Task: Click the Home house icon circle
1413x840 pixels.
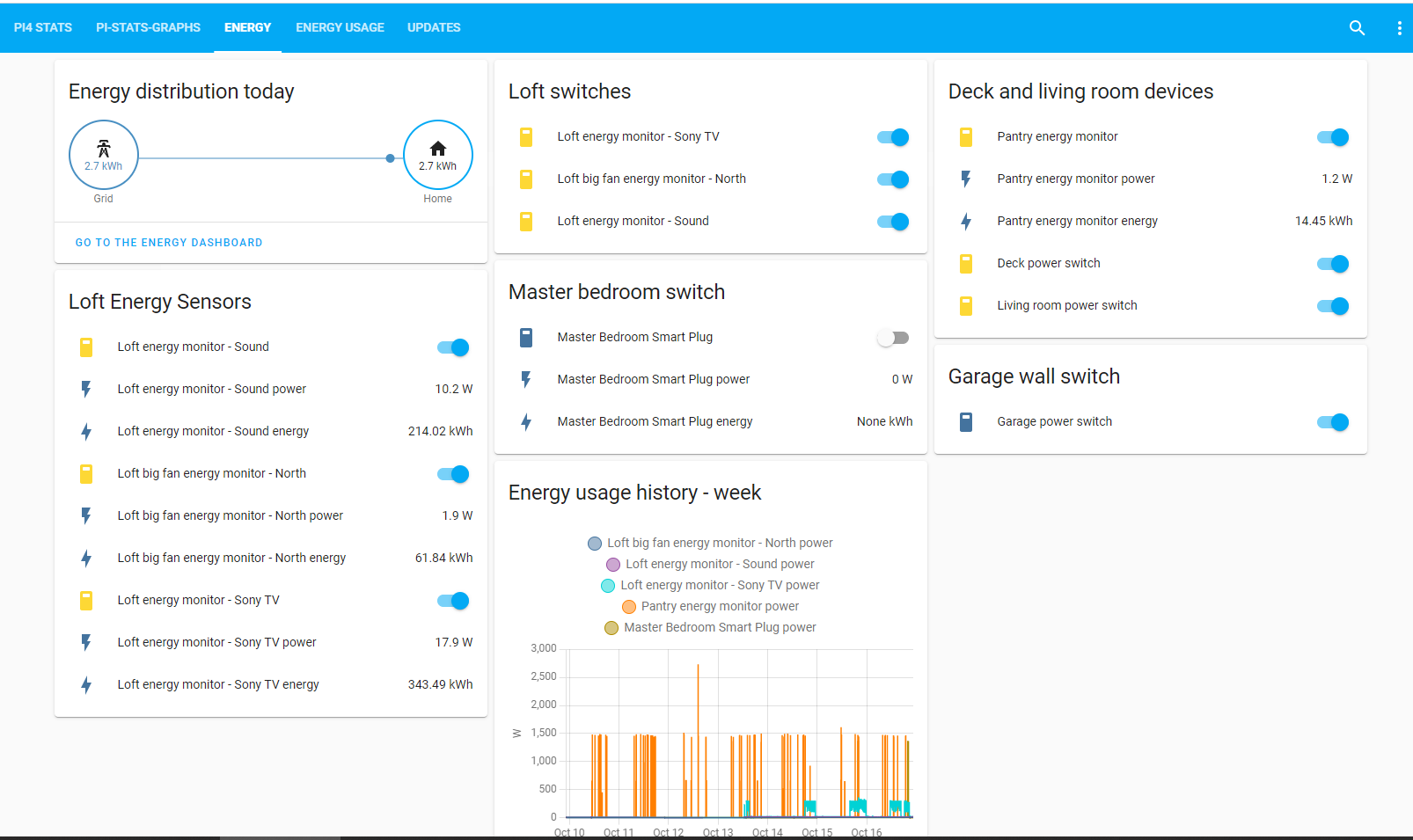Action: click(437, 155)
